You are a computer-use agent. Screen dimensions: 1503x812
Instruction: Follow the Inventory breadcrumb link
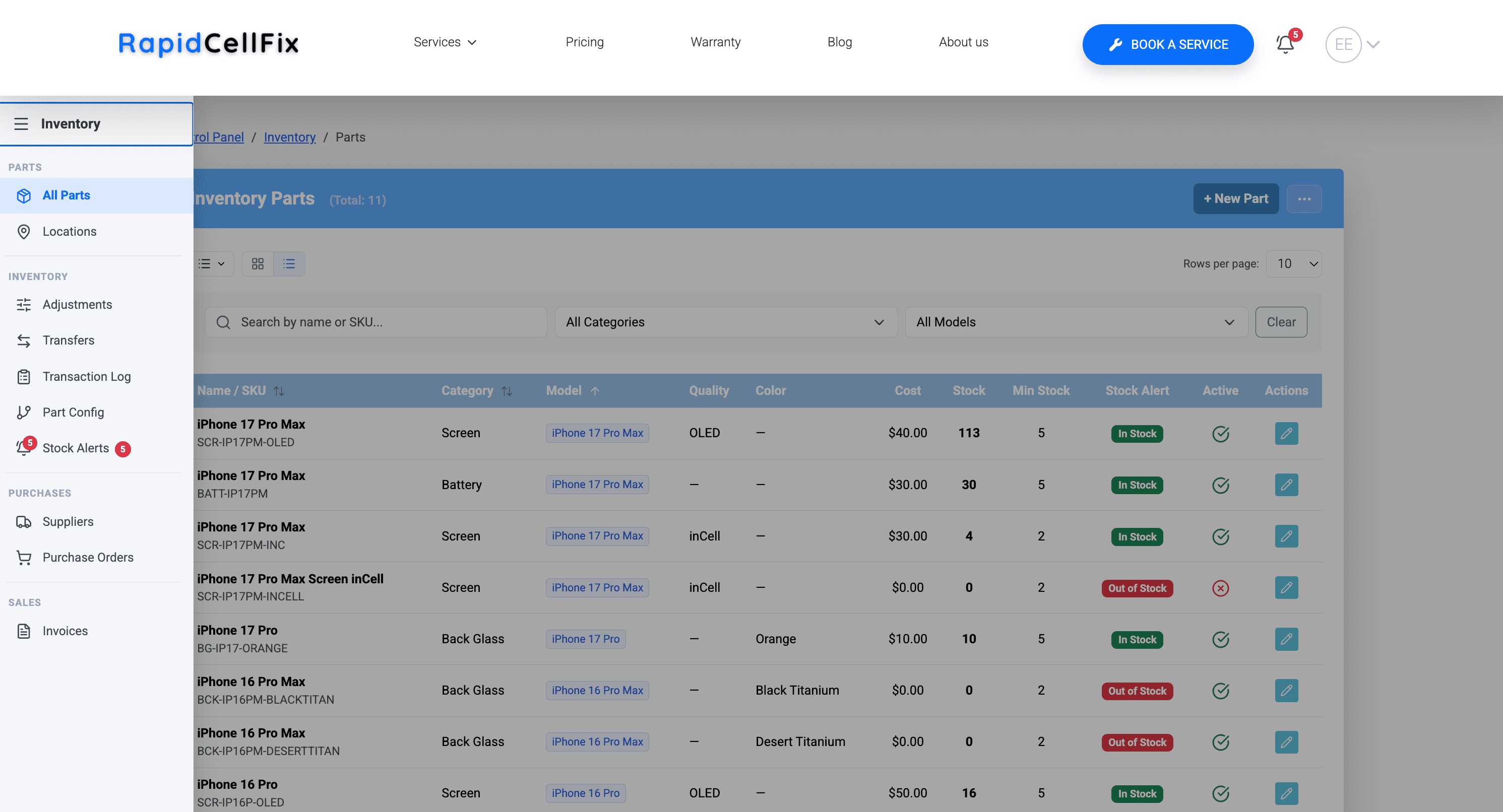pyautogui.click(x=289, y=137)
